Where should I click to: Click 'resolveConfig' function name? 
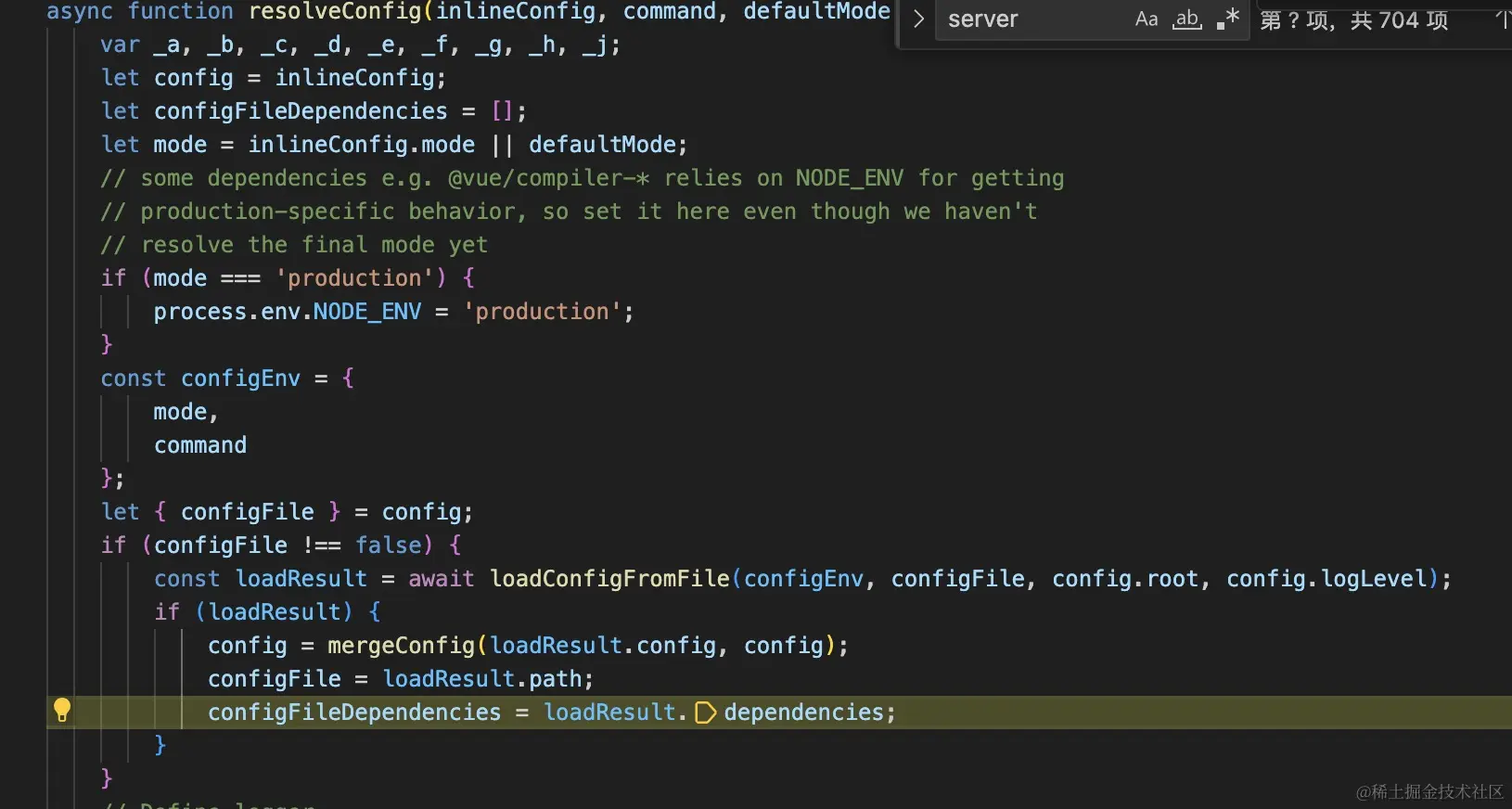coord(335,12)
